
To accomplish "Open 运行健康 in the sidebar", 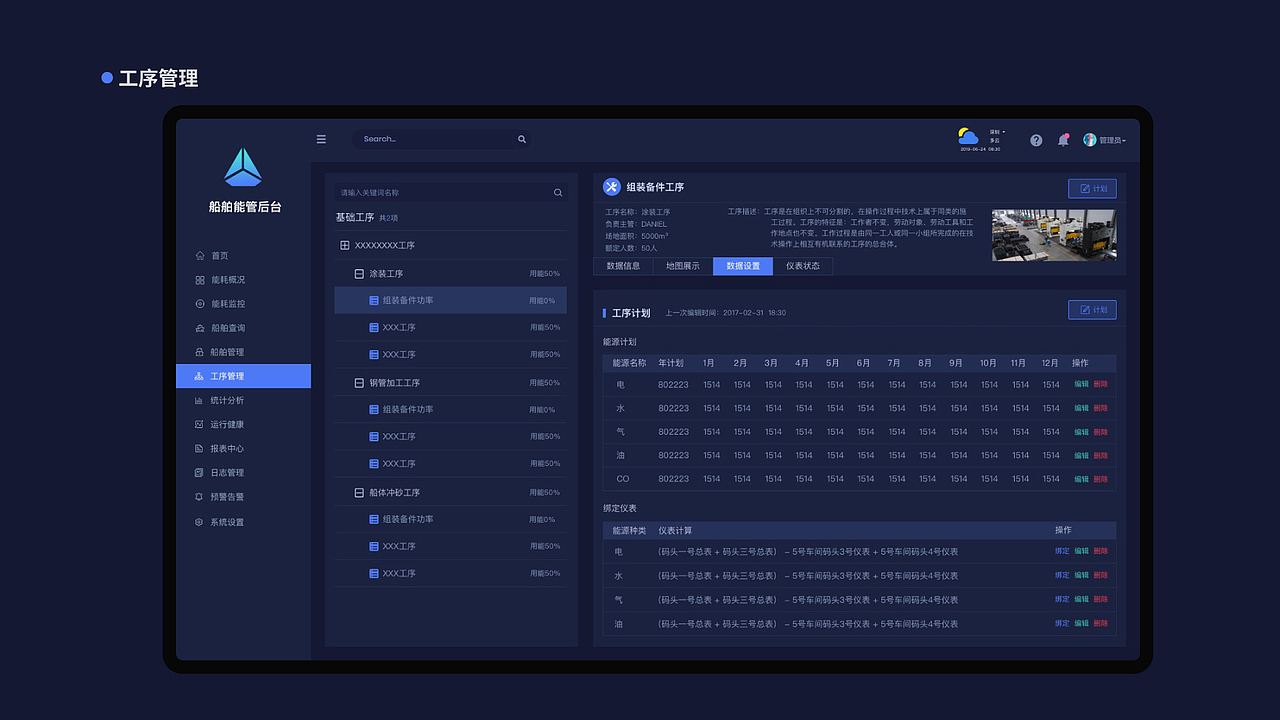I will pyautogui.click(x=220, y=424).
